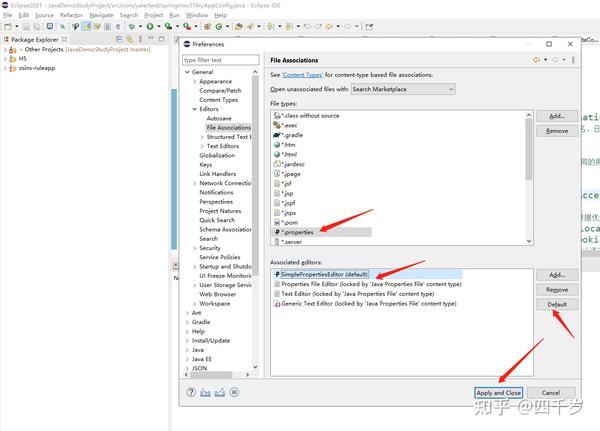Click the External Tools run icon
The height and width of the screenshot is (431, 600).
[x=187, y=26]
